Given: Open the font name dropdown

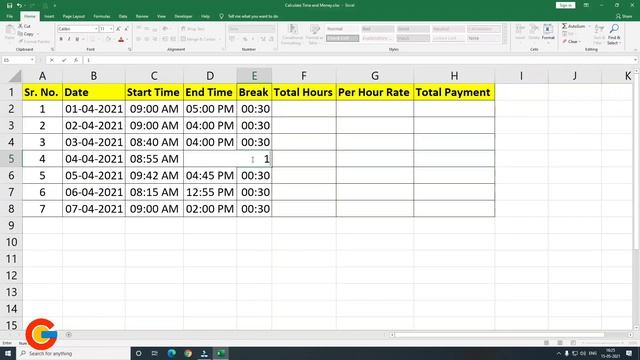Looking at the screenshot, I should [96, 29].
